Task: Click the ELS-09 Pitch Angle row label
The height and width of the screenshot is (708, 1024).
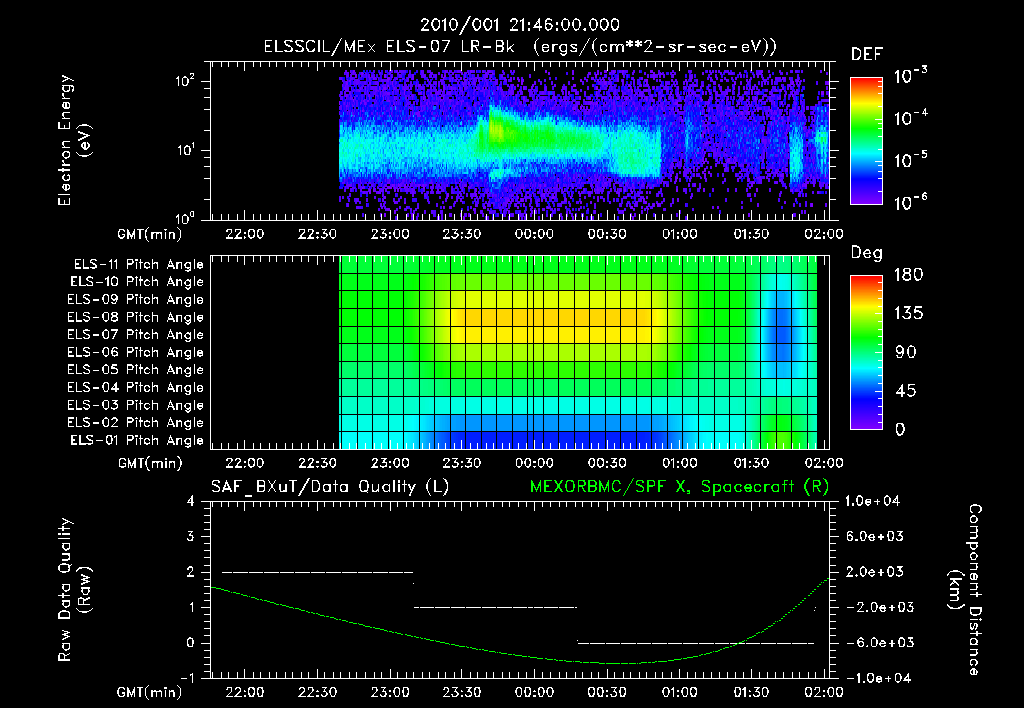Action: [x=135, y=300]
